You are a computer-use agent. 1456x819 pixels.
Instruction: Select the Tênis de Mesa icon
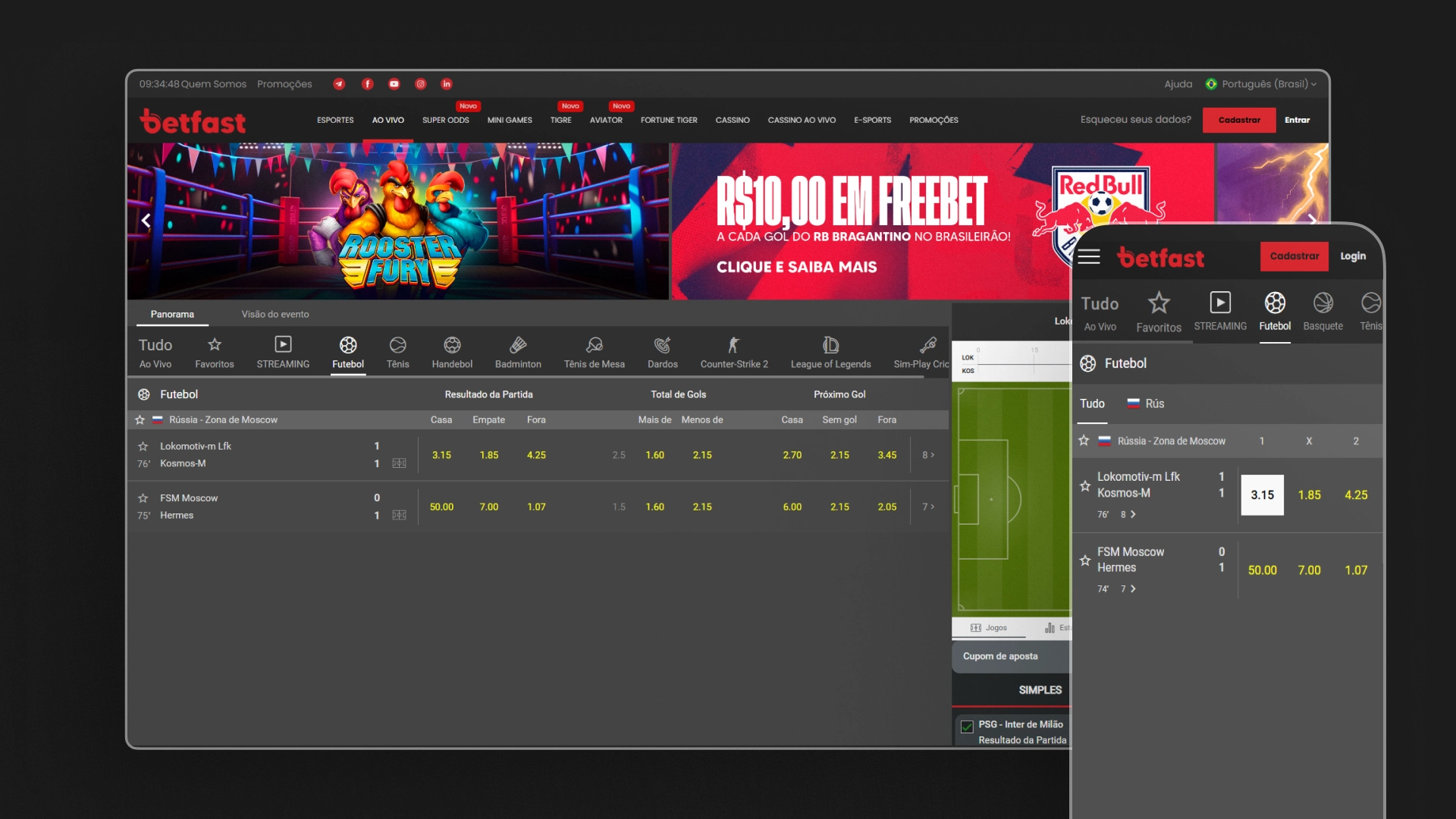[595, 345]
